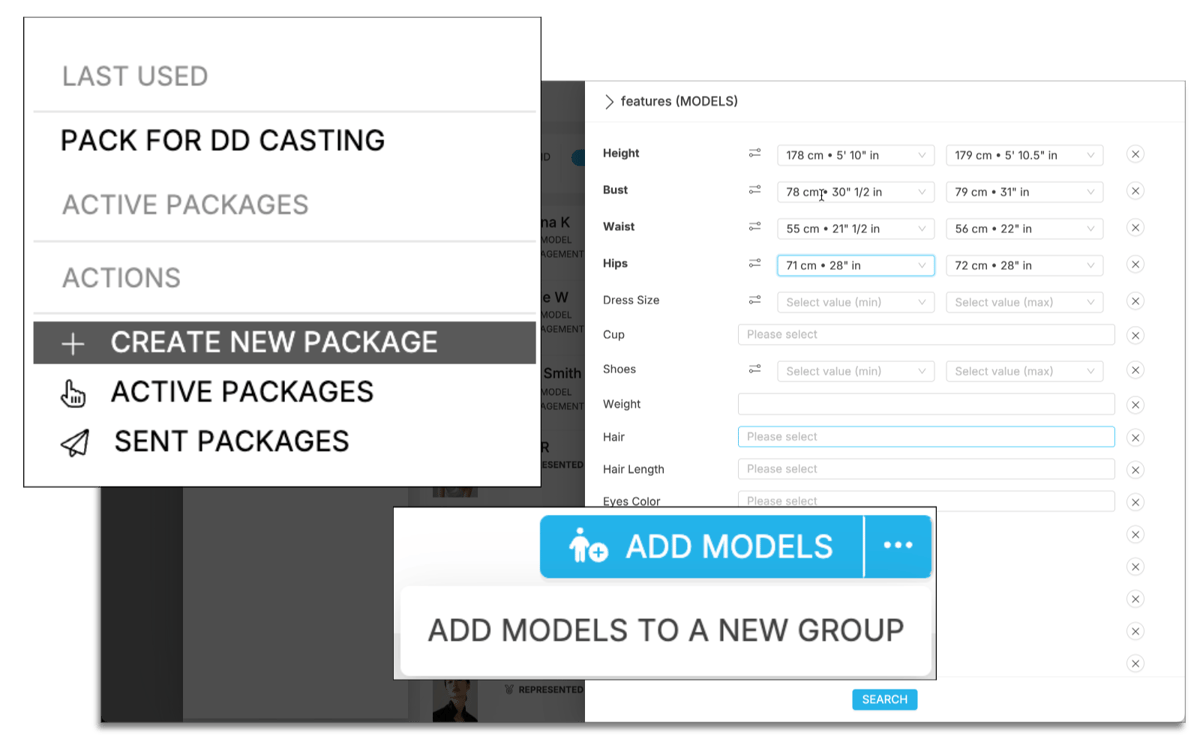
Task: Open the Height minimum dropdown showing 178 cm
Action: pos(855,156)
